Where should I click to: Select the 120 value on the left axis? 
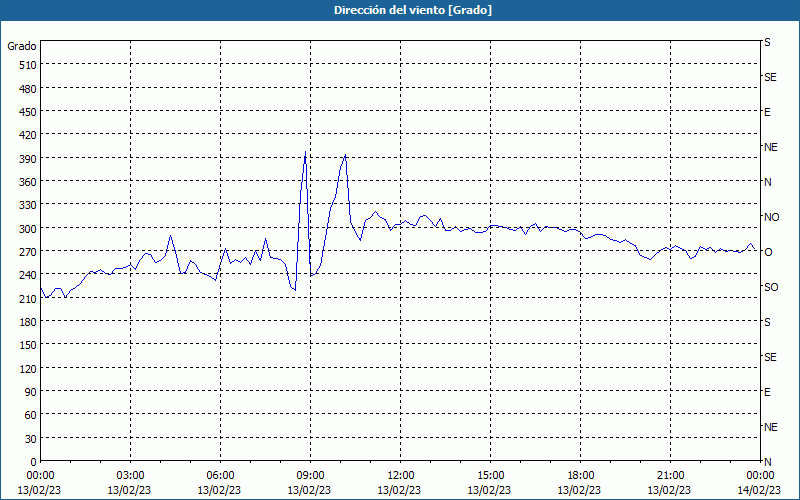(x=28, y=368)
